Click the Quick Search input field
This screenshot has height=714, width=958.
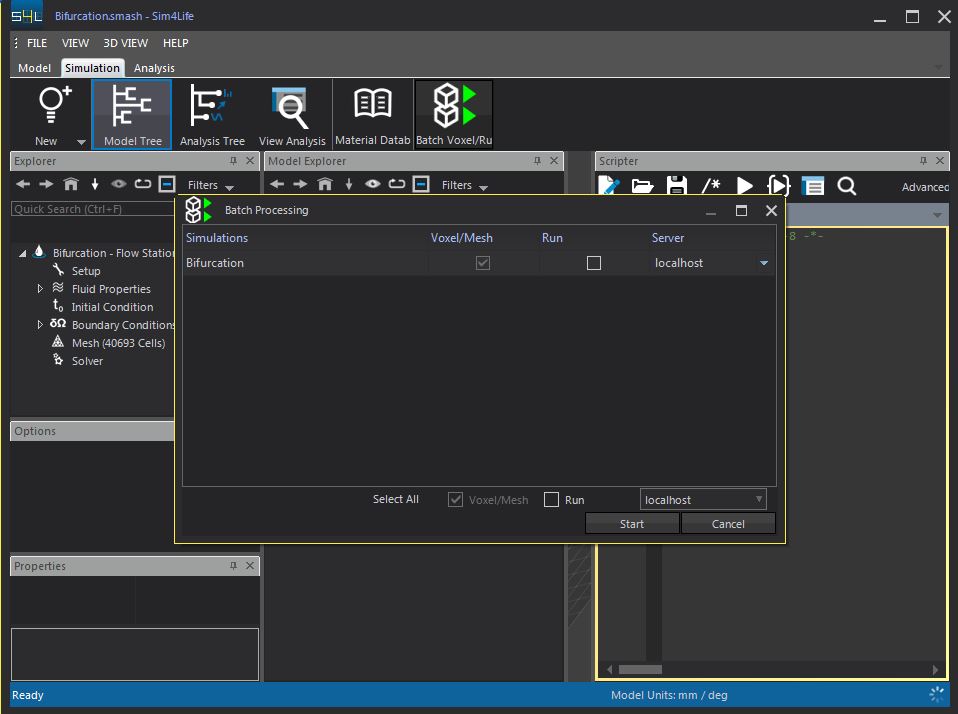pyautogui.click(x=93, y=209)
